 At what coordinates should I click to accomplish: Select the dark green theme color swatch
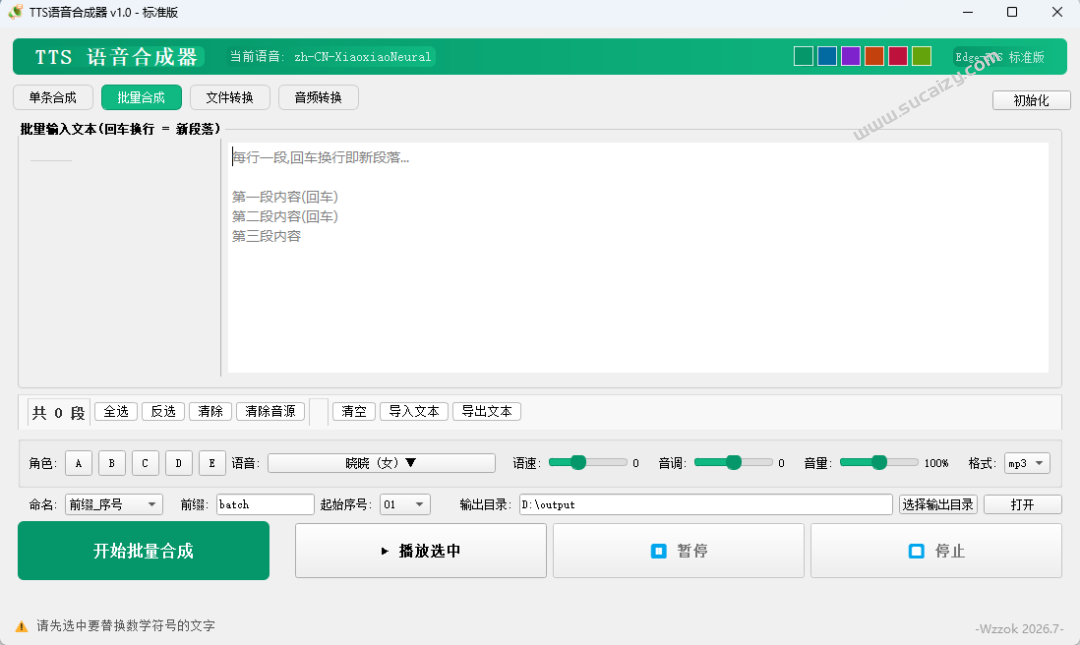[803, 57]
